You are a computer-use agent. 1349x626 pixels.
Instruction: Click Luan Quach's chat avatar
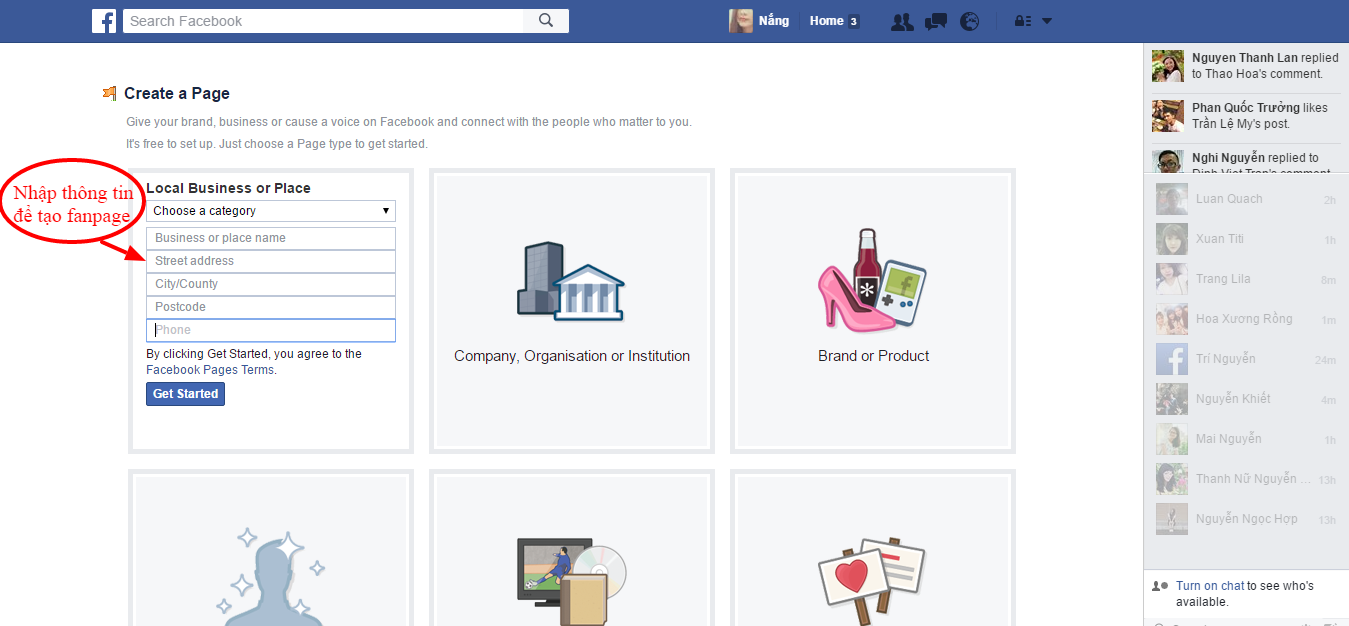point(1172,199)
